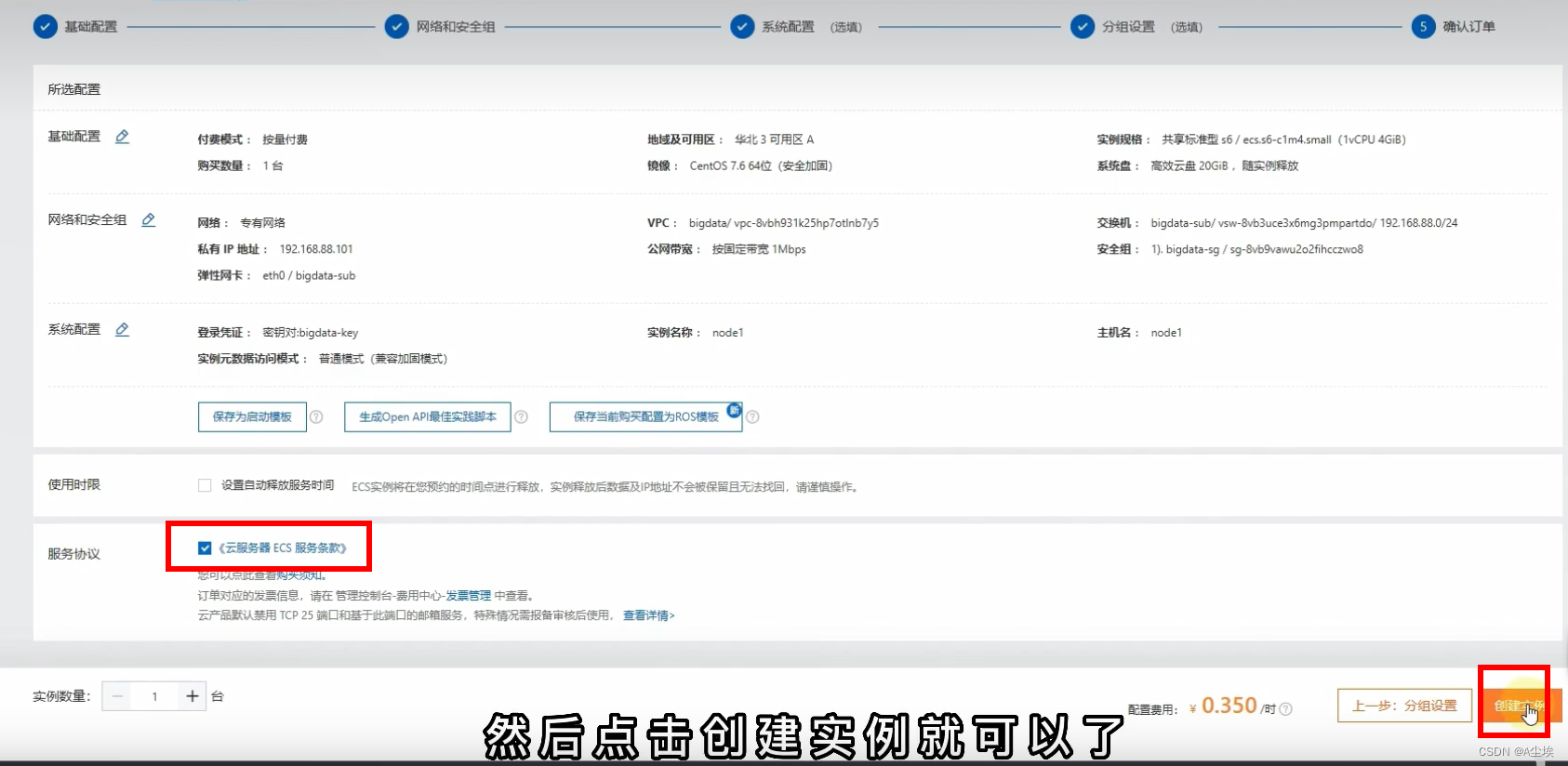Open the 发票管理 link
Image resolution: width=1568 pixels, height=766 pixels.
coord(468,596)
